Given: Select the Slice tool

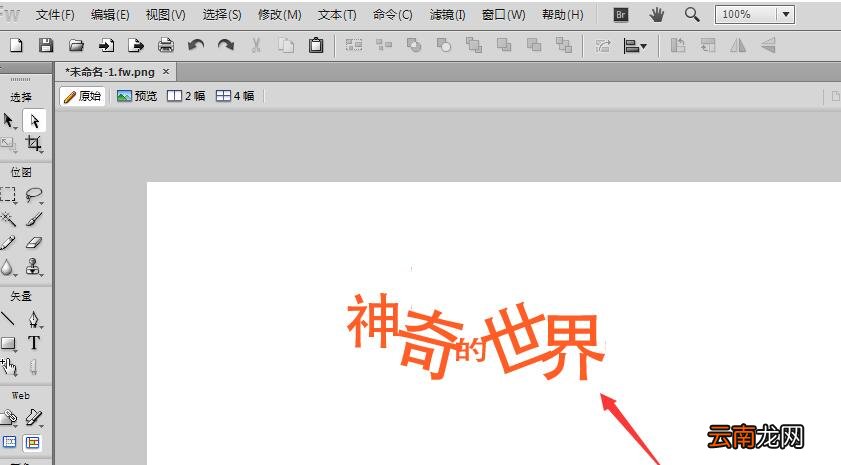Looking at the screenshot, I should click(x=34, y=417).
